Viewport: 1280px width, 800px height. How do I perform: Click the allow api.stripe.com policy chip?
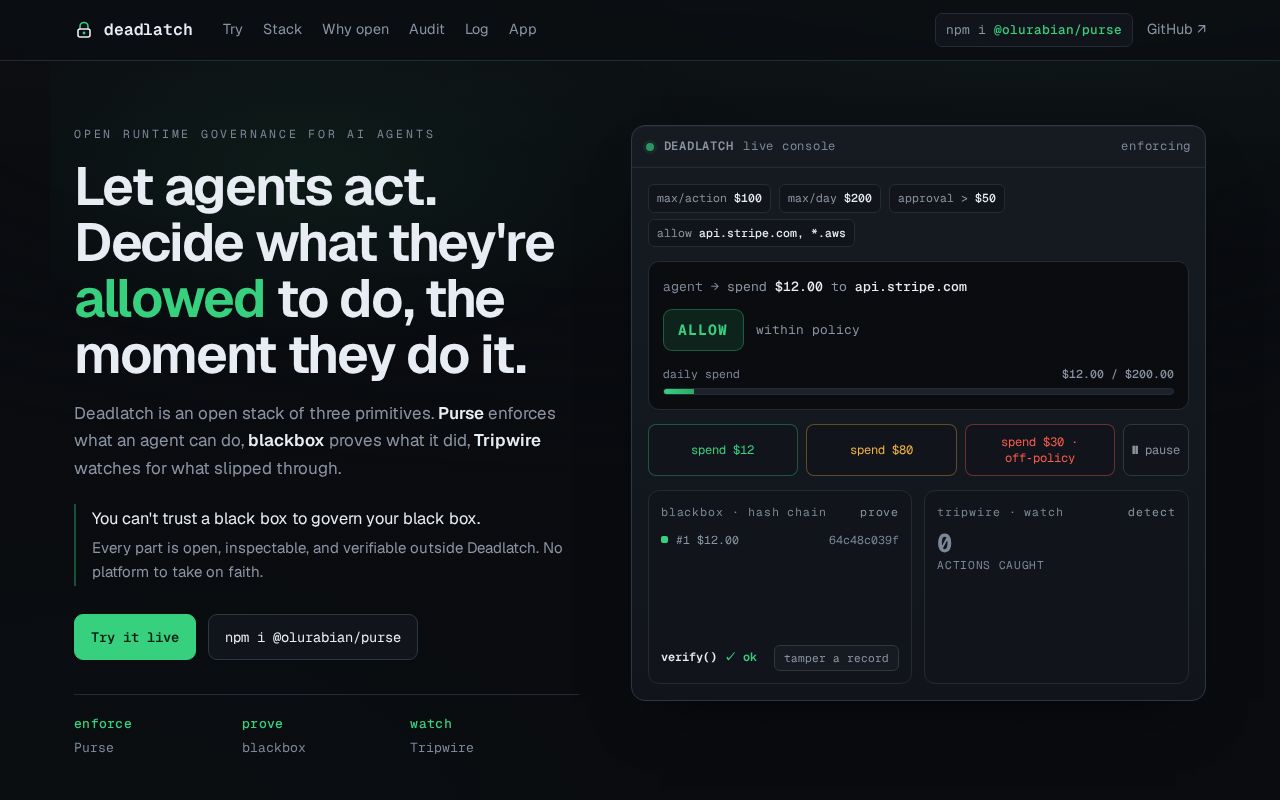tap(751, 233)
